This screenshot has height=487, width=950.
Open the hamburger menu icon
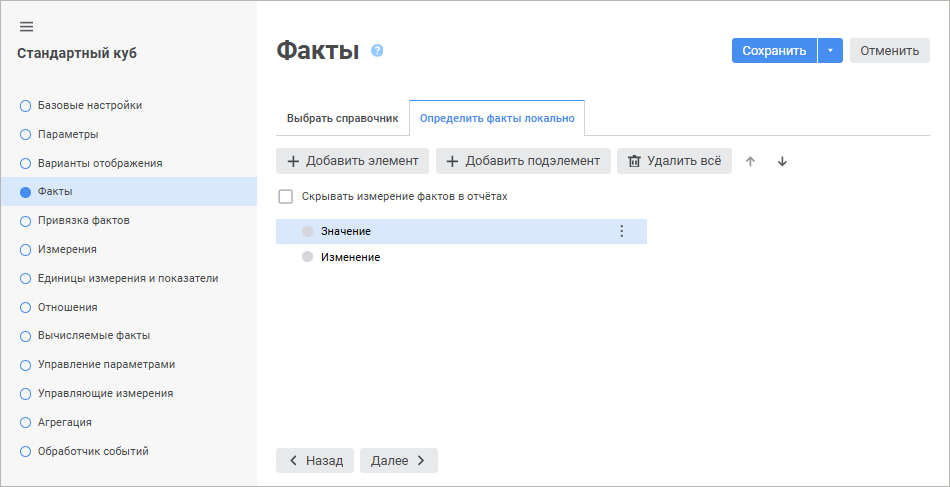coord(27,27)
